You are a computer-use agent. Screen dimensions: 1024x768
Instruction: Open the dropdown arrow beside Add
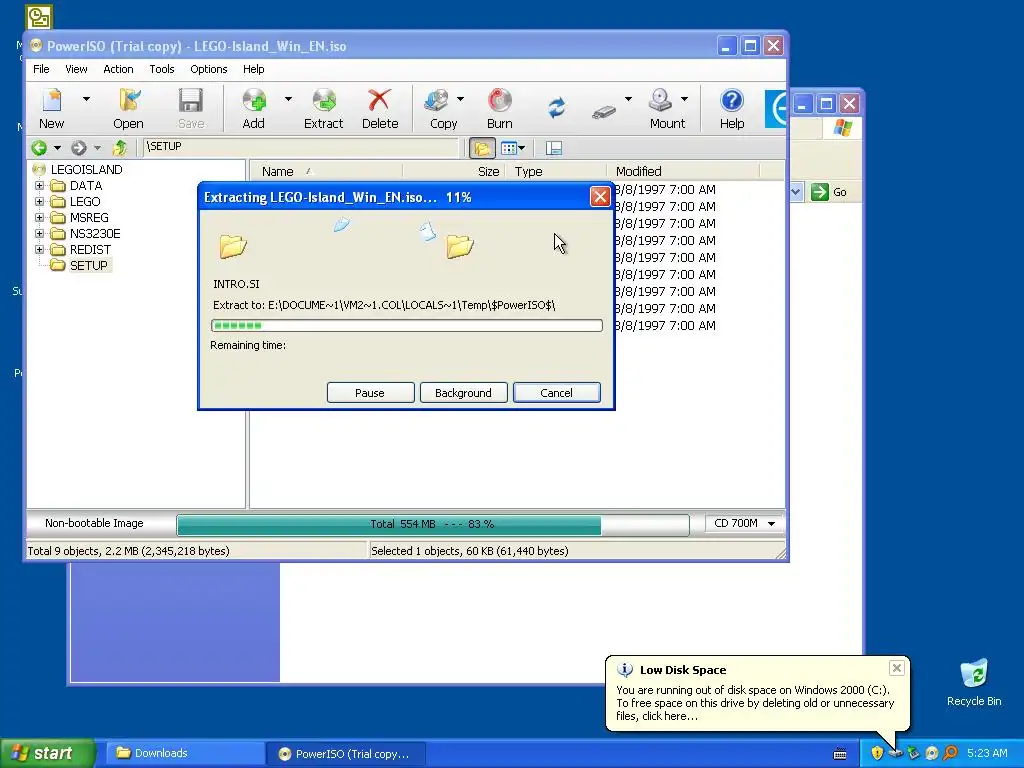[288, 99]
